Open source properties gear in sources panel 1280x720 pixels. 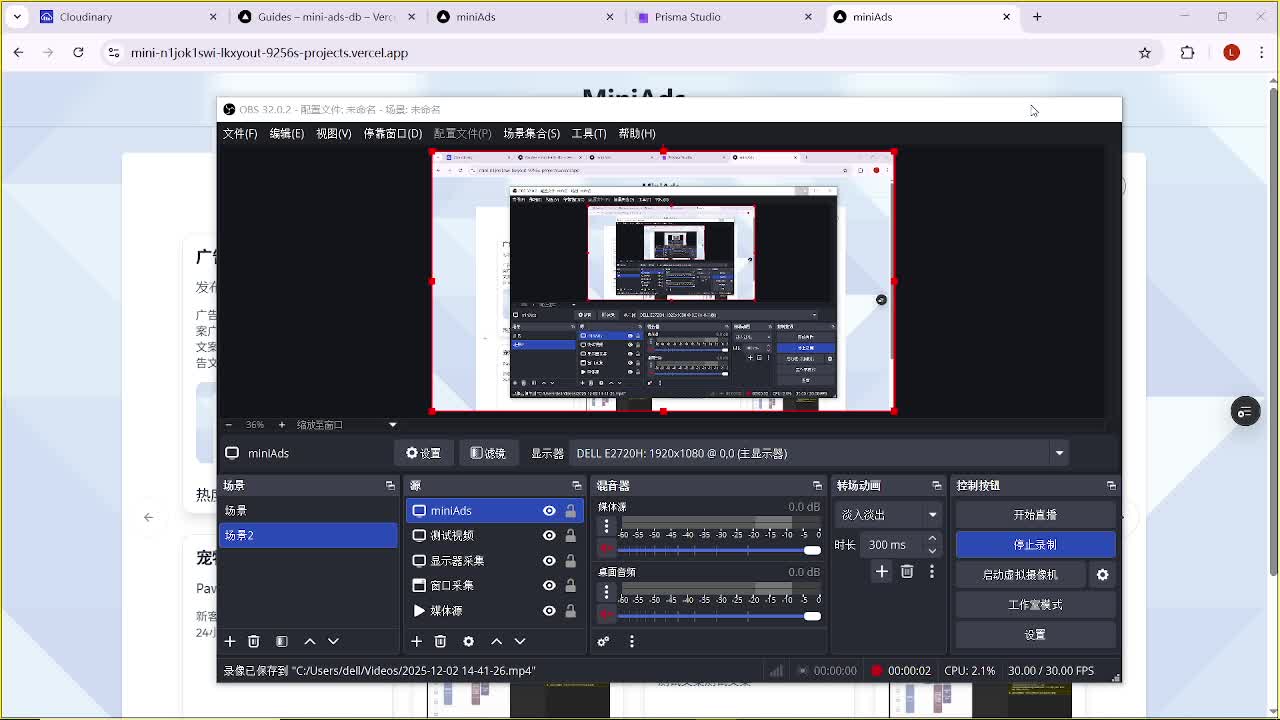click(468, 641)
